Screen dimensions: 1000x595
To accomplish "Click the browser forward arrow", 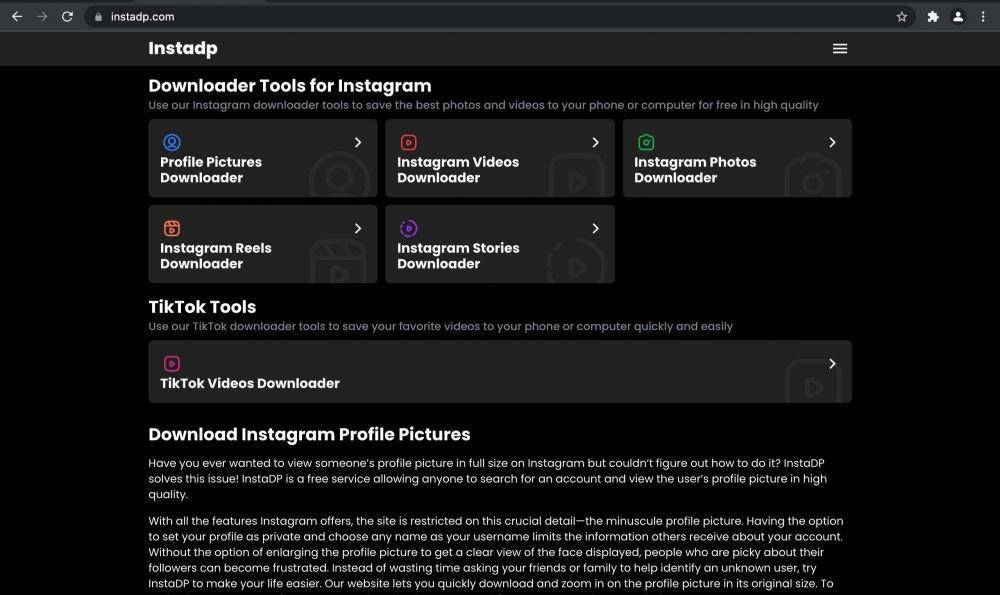I will pyautogui.click(x=42, y=17).
